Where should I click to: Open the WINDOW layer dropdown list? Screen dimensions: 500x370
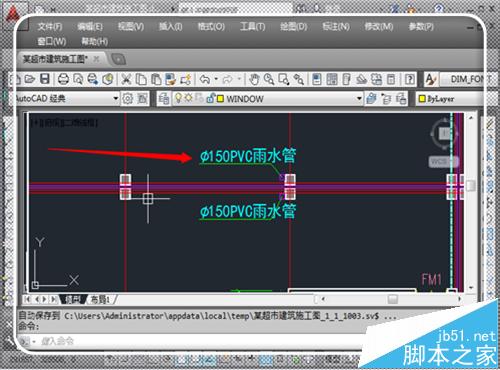pyautogui.click(x=359, y=99)
